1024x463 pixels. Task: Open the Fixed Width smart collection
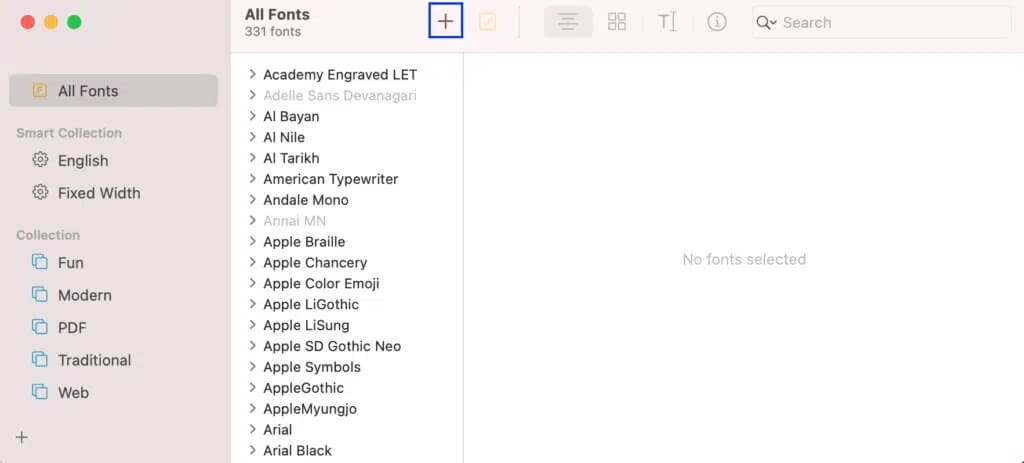[x=99, y=193]
